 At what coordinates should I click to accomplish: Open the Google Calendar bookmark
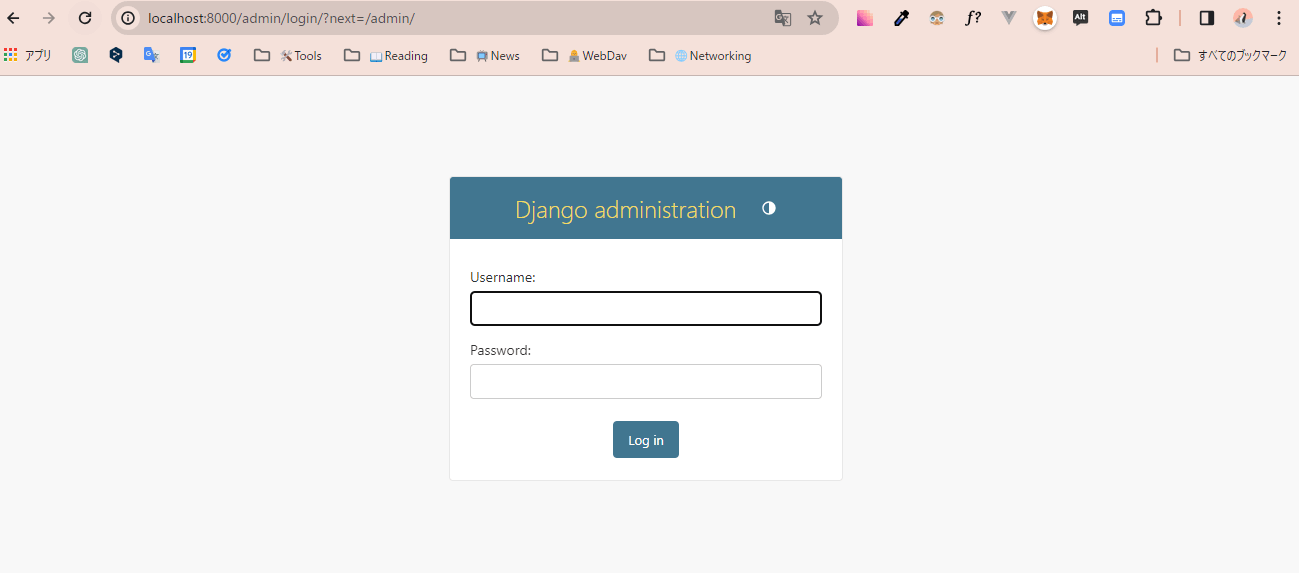tap(188, 56)
